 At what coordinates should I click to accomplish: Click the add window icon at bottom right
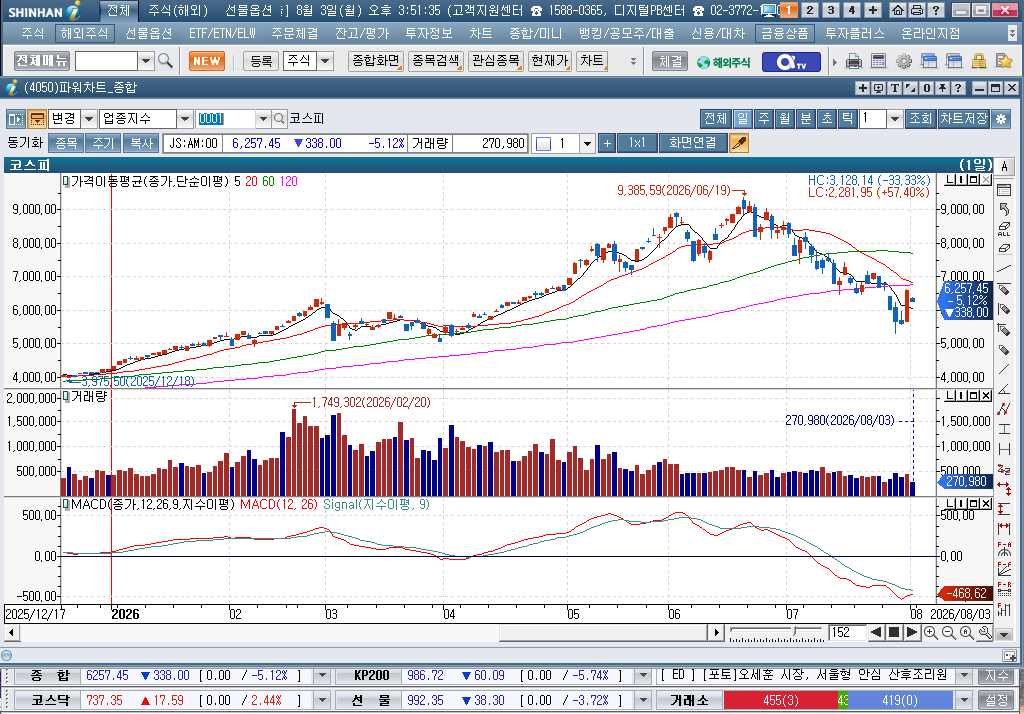(x=1010, y=656)
